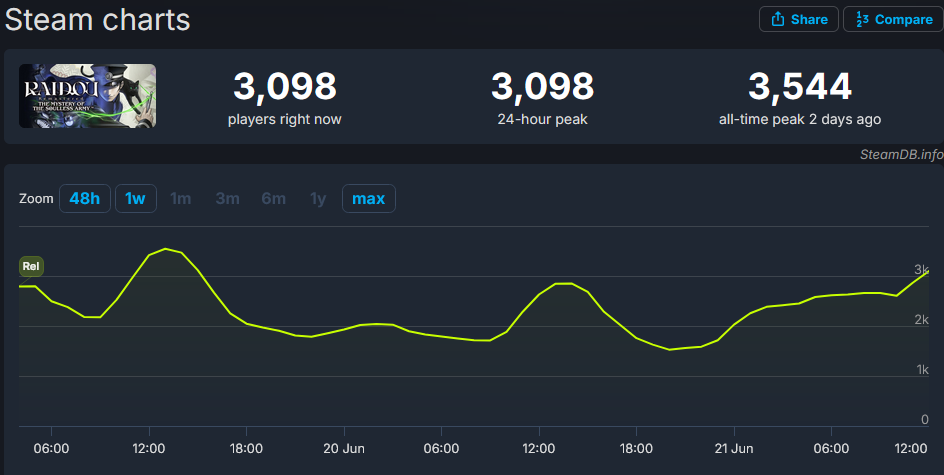Click the 3,544 all-time peak value

pos(800,86)
